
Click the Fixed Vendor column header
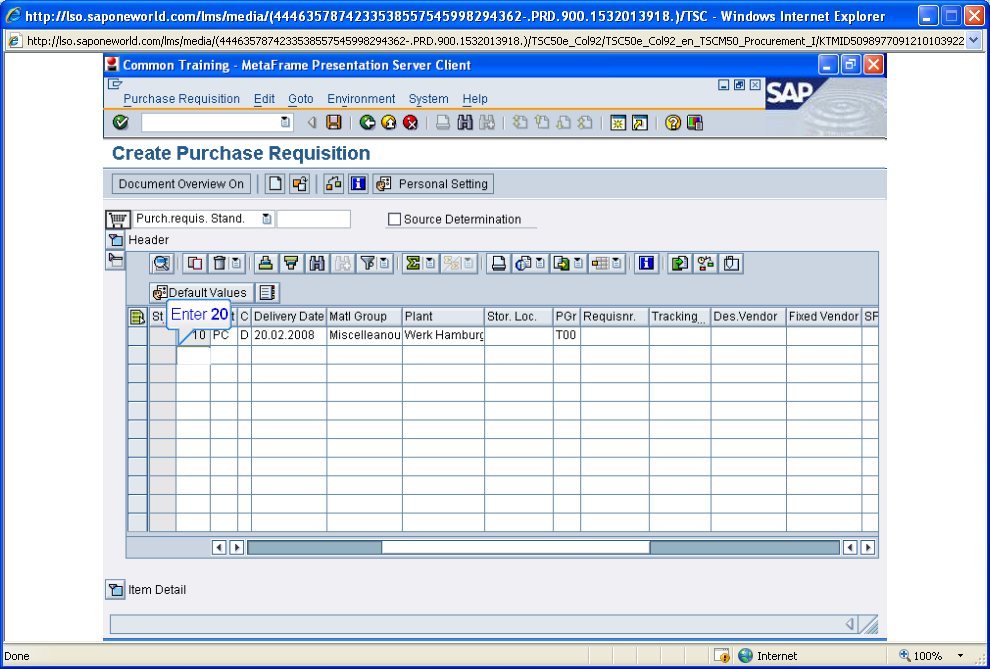point(824,317)
